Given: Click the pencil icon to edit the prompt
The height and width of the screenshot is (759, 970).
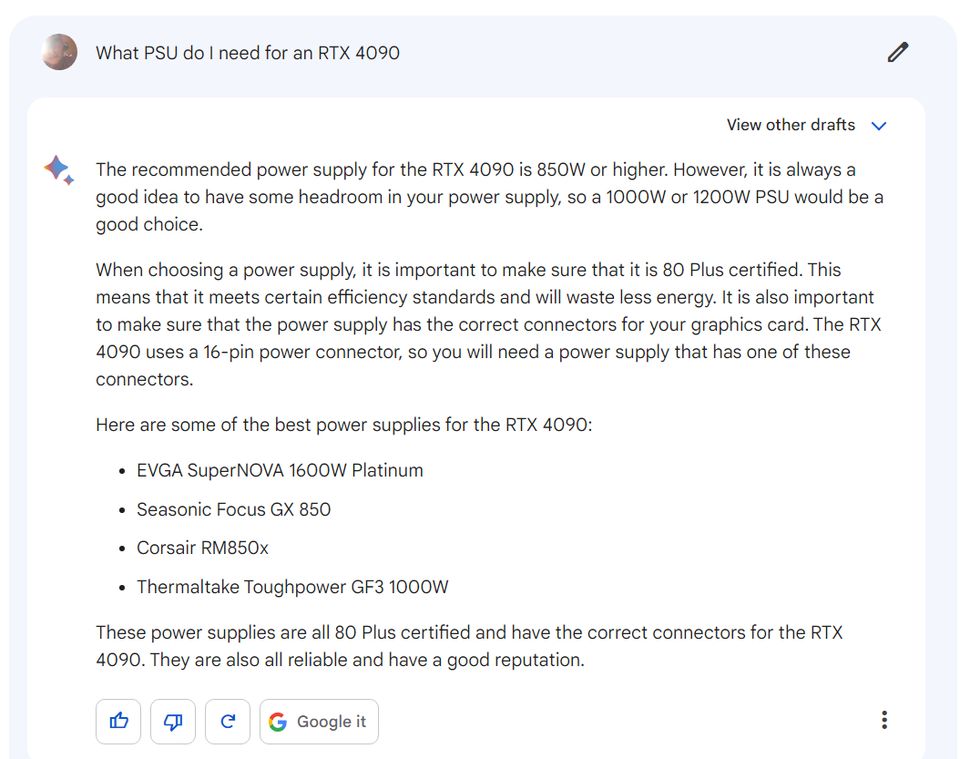Looking at the screenshot, I should pyautogui.click(x=898, y=53).
